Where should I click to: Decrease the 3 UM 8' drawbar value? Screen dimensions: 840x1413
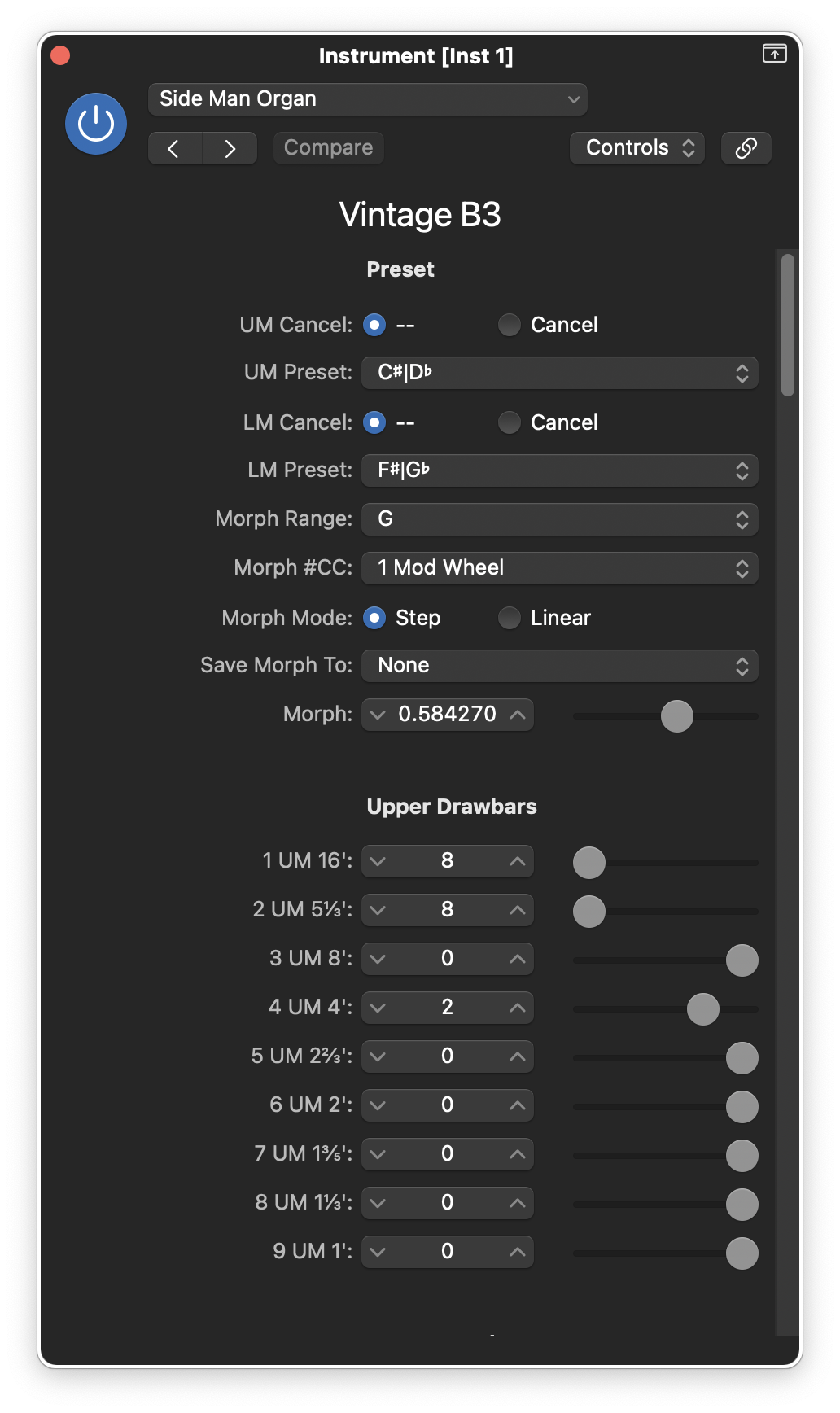tap(378, 959)
